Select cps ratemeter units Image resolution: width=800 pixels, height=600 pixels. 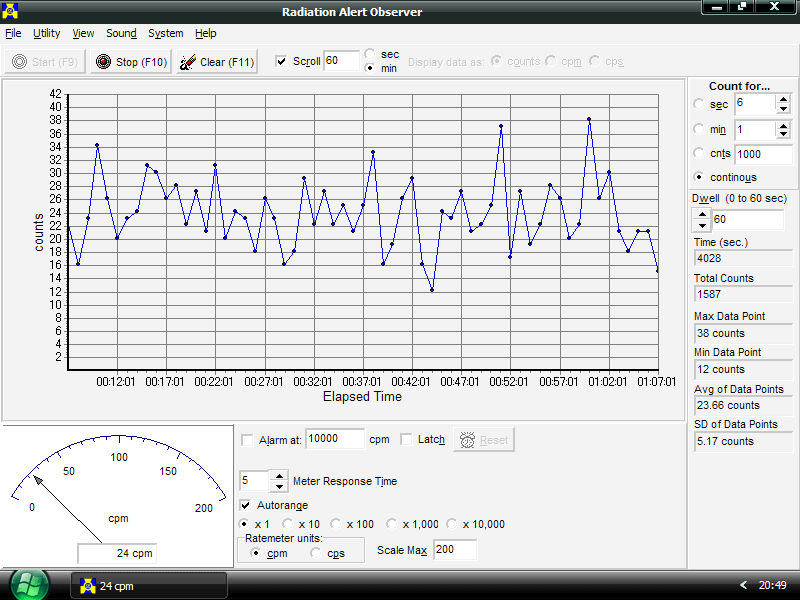(x=316, y=553)
